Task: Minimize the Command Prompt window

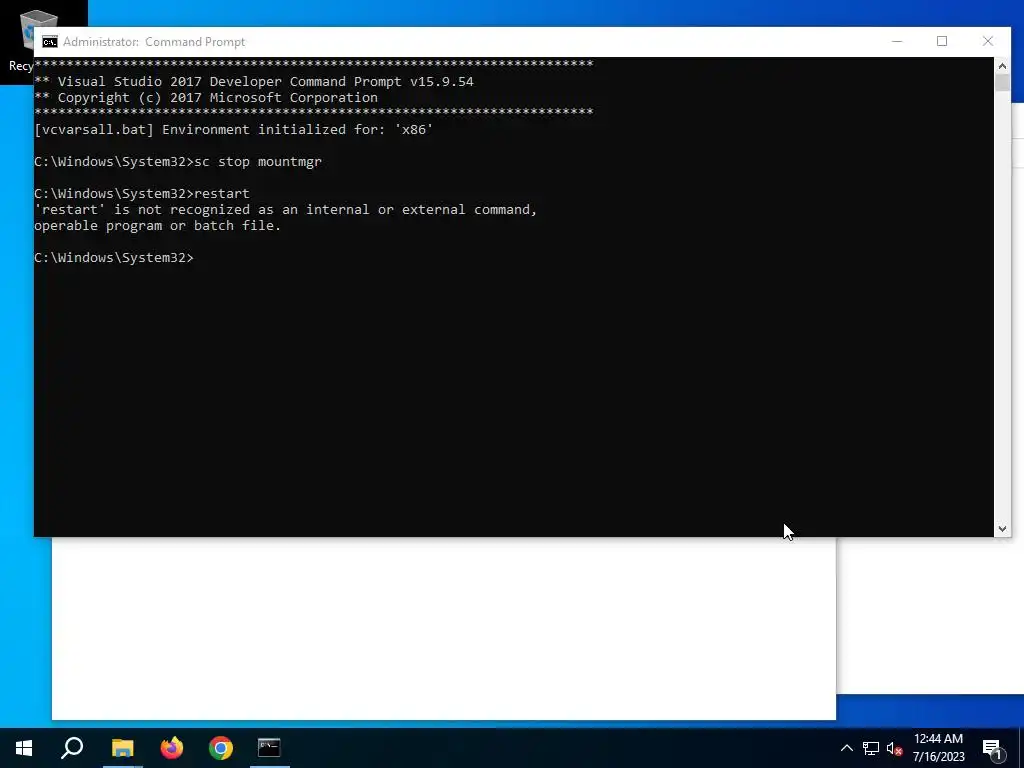Action: coord(897,41)
